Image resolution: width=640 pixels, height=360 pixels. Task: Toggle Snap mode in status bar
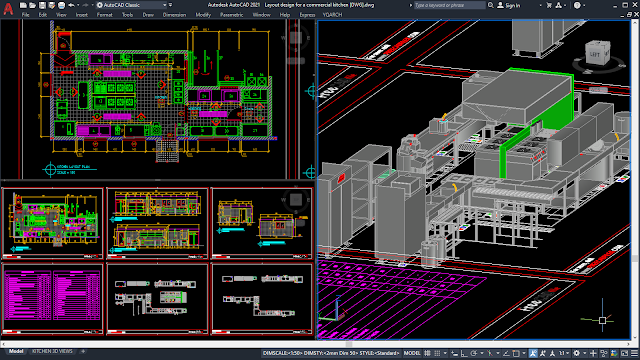coord(437,353)
